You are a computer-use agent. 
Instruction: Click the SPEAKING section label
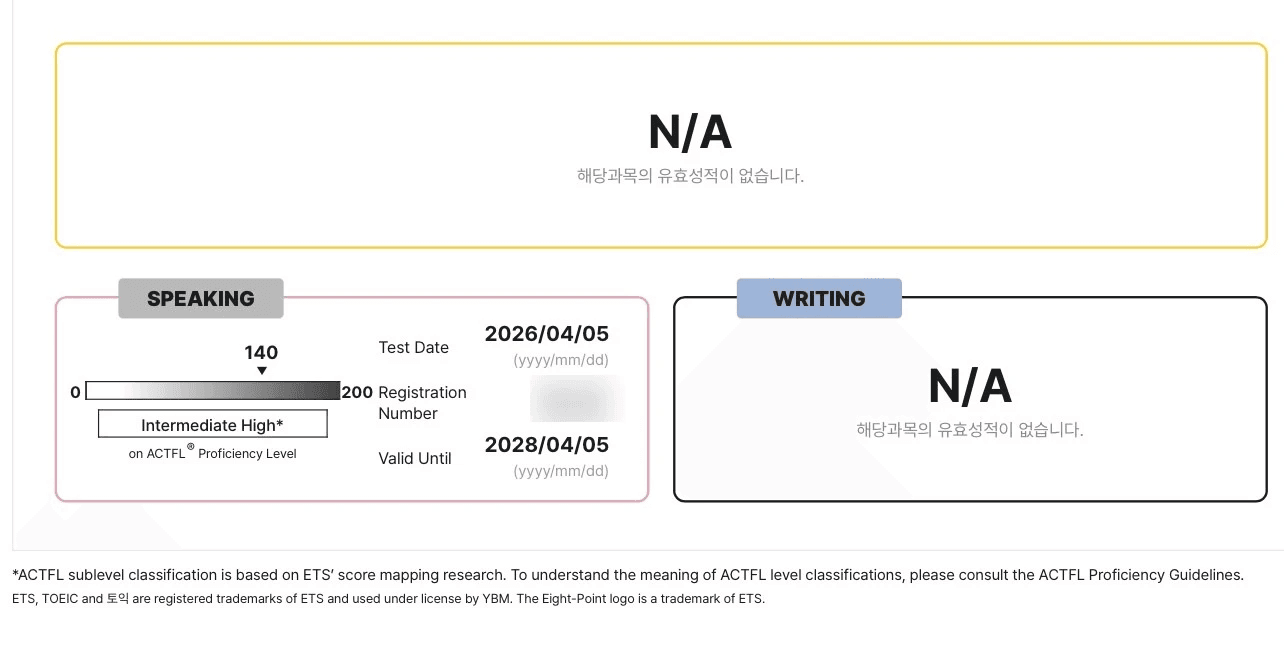pyautogui.click(x=200, y=298)
